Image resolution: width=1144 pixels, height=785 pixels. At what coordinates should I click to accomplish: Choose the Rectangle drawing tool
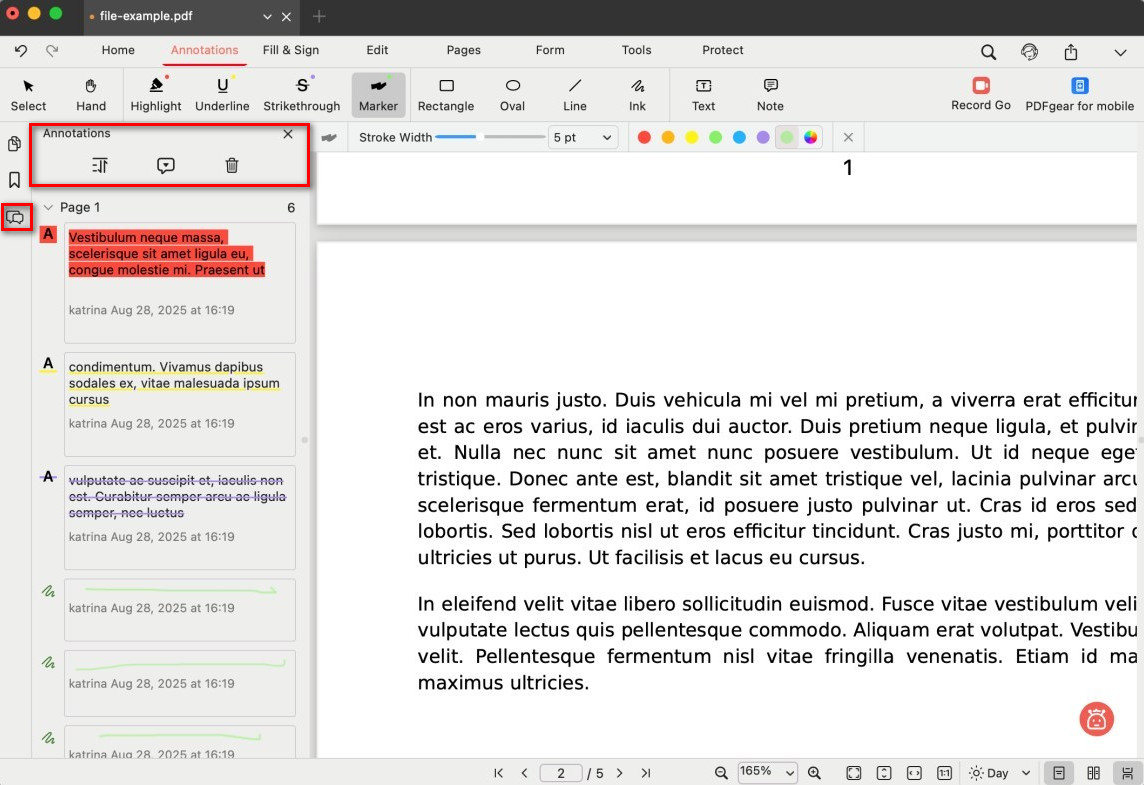(446, 95)
